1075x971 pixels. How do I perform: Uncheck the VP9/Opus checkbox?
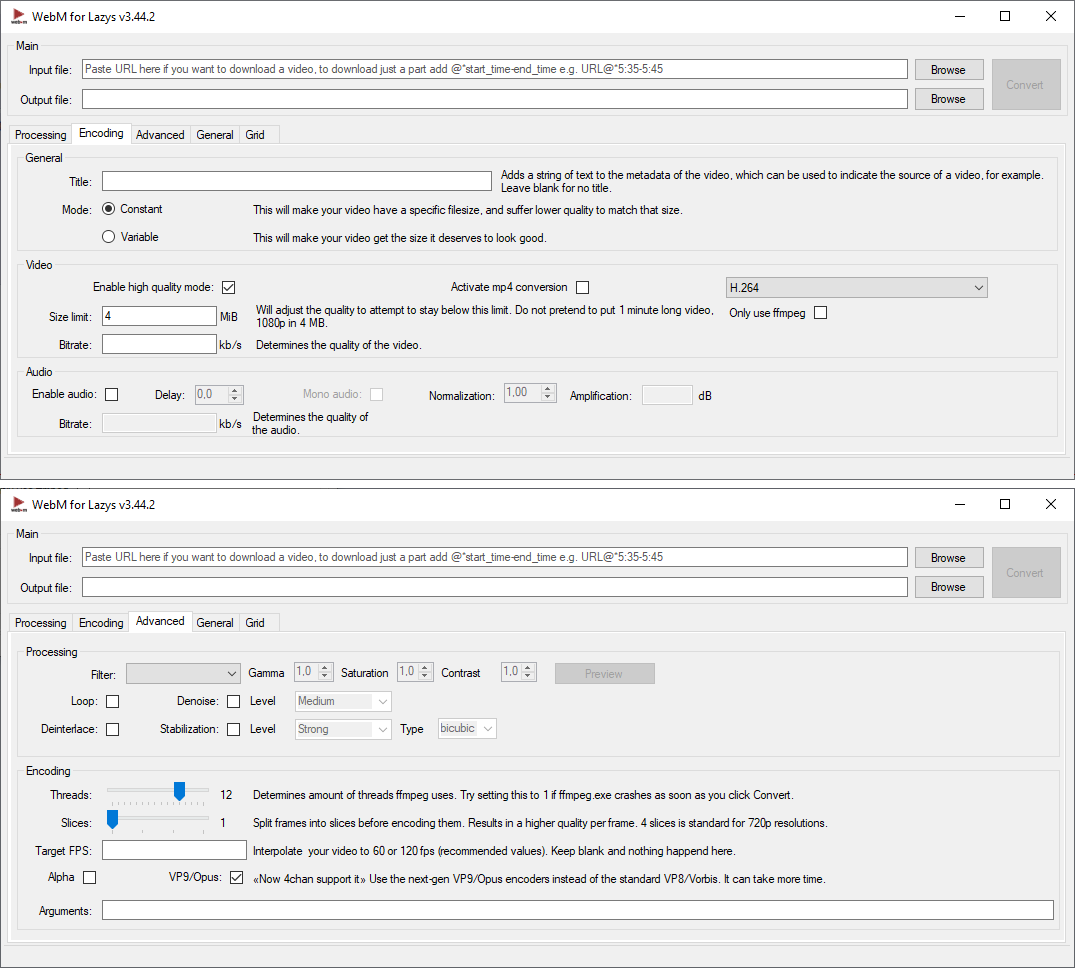pyautogui.click(x=237, y=878)
